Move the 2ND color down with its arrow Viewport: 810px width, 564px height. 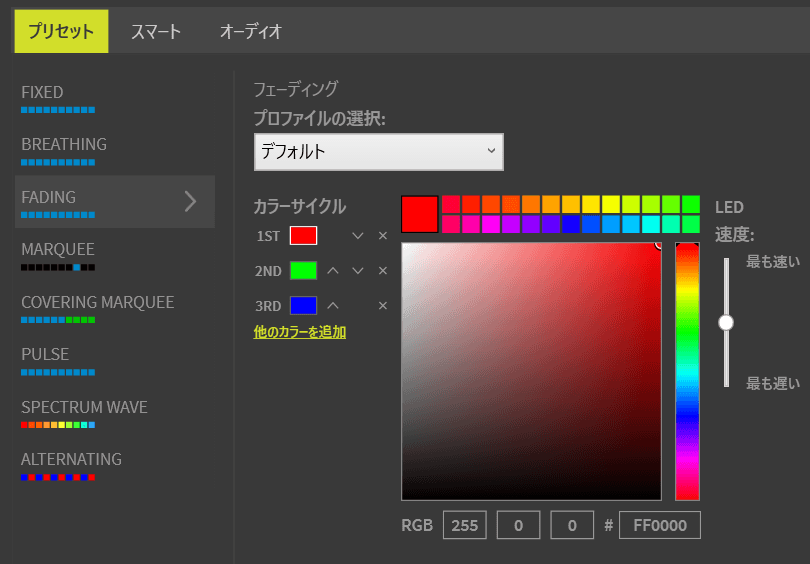[x=357, y=271]
